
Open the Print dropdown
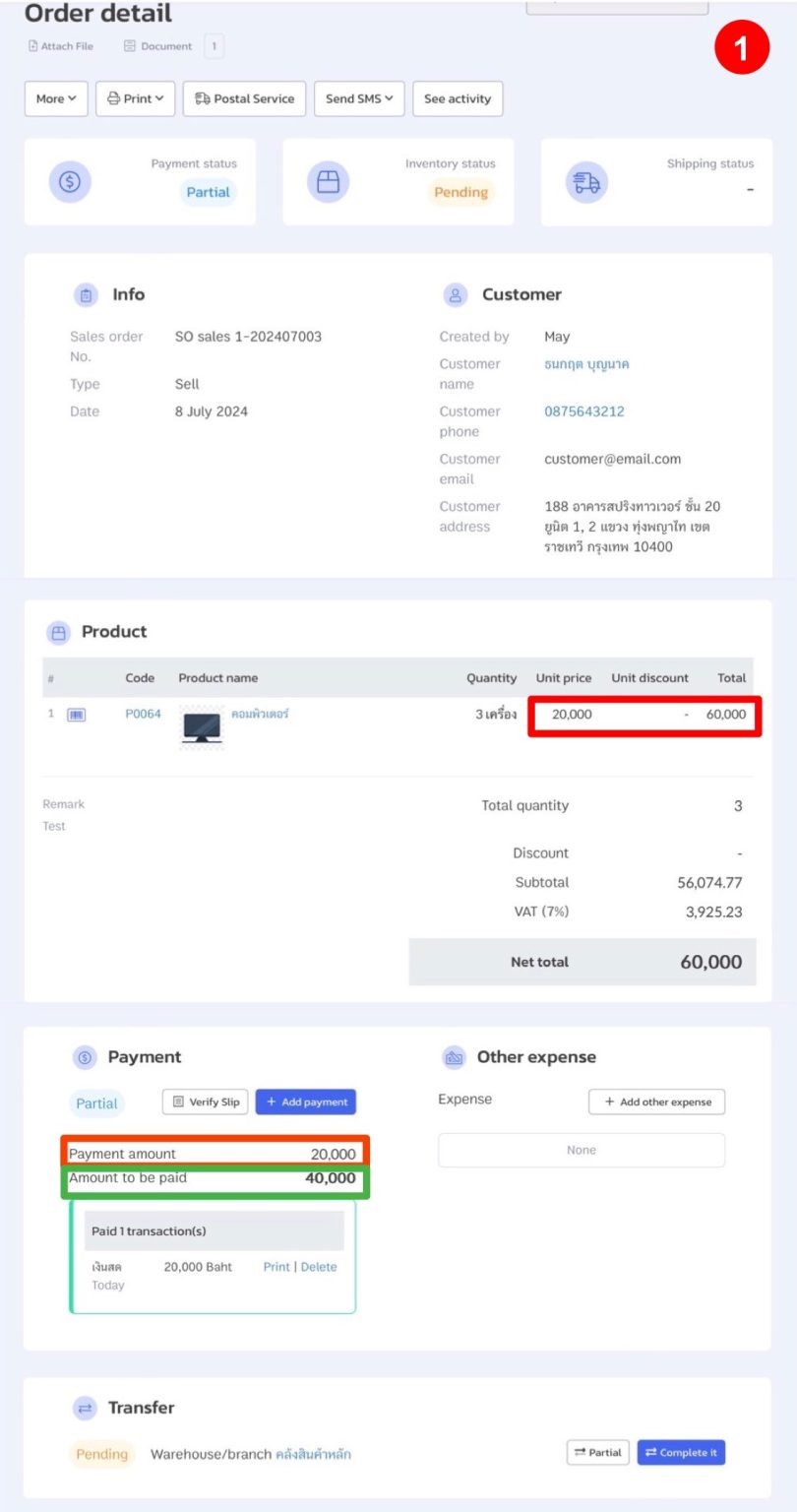coord(135,98)
